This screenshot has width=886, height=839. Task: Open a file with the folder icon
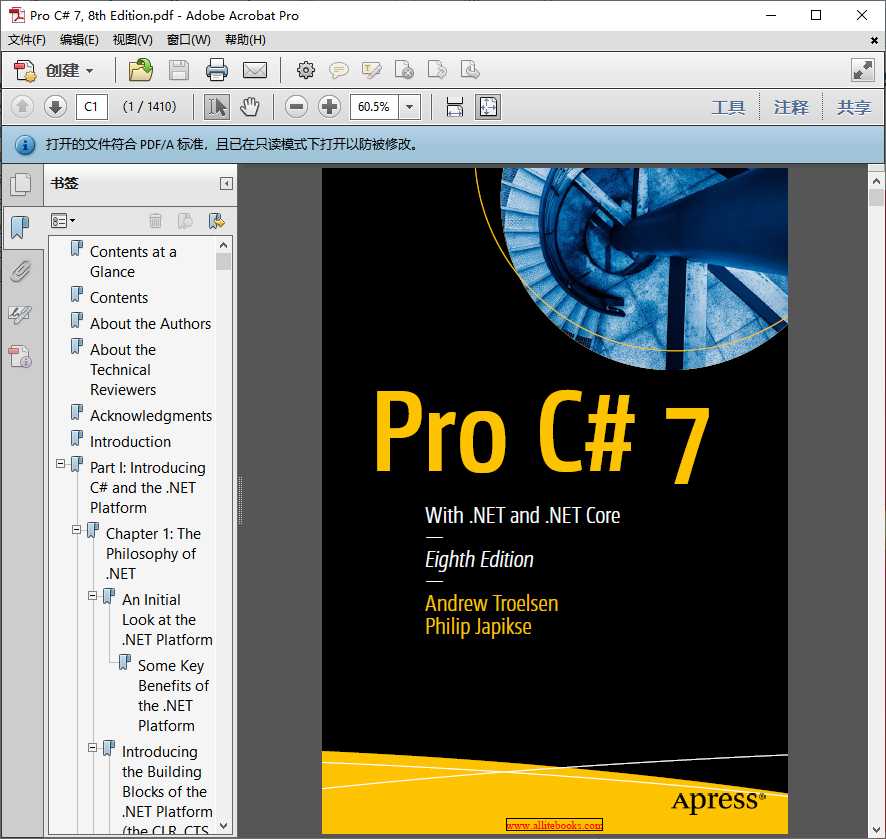pos(140,70)
